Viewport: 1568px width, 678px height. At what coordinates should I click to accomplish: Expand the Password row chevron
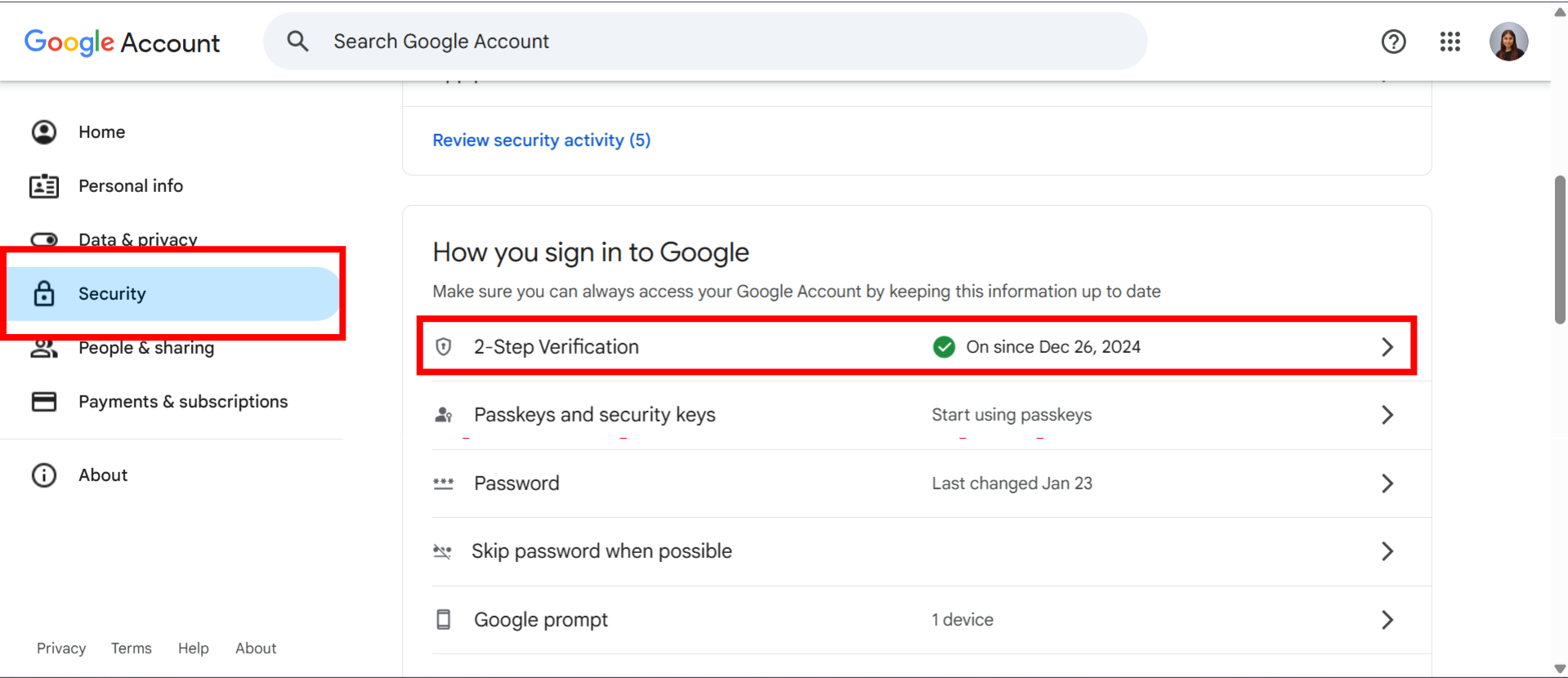point(1387,484)
